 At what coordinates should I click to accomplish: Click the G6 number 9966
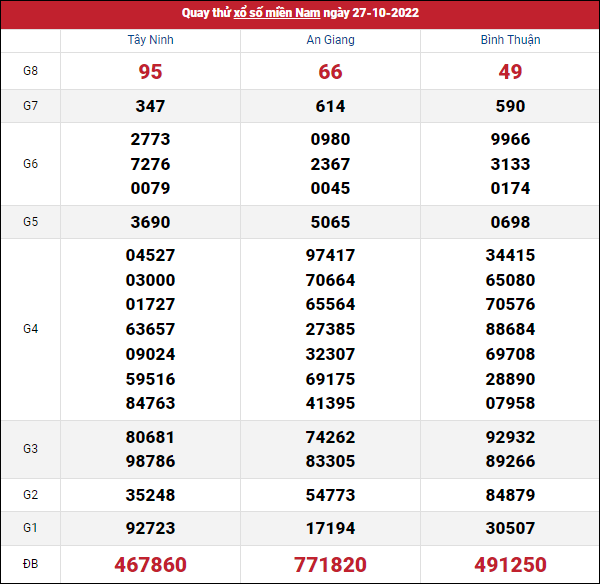[x=510, y=139]
